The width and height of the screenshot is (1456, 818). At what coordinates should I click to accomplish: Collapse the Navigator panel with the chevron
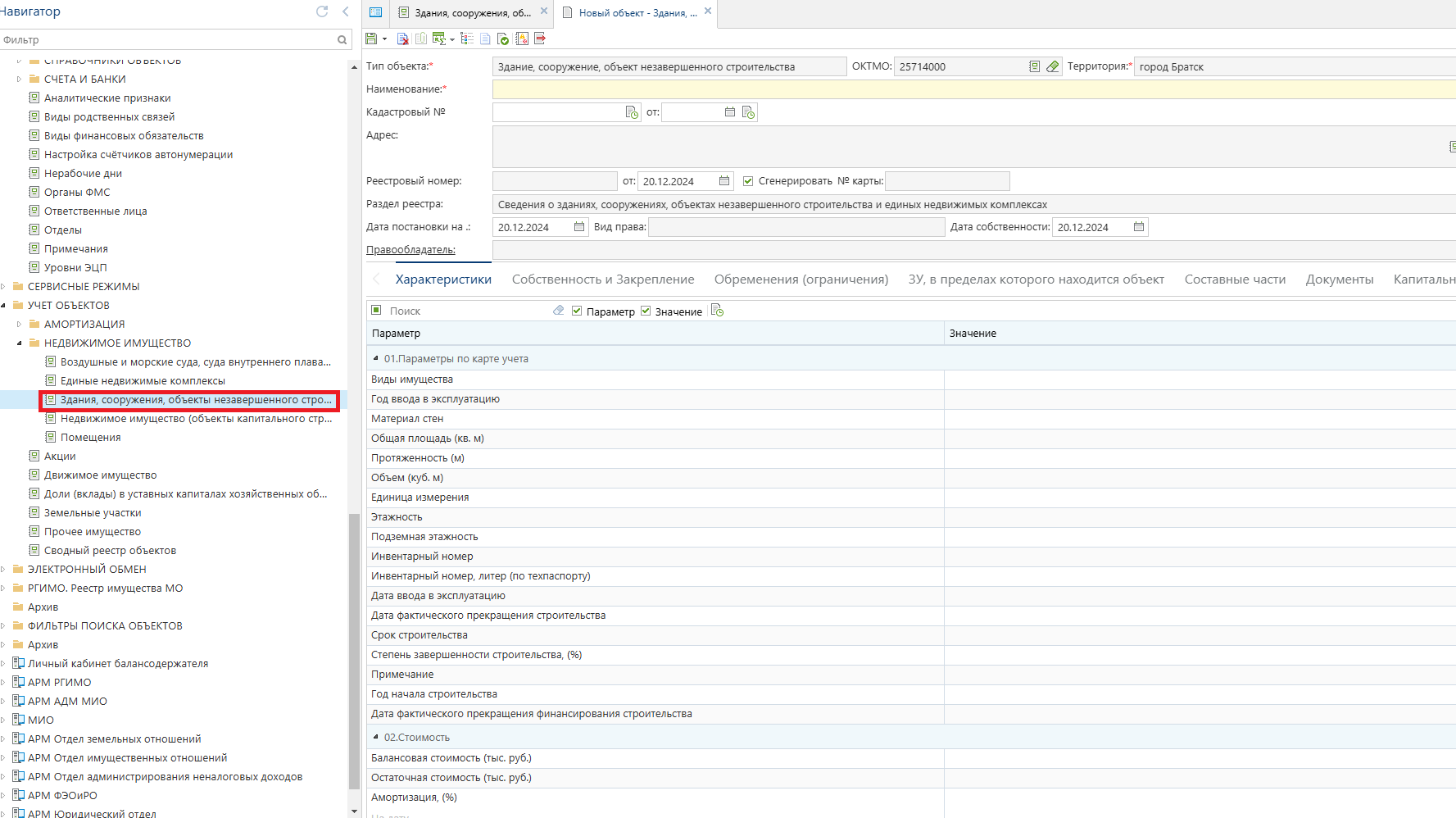[345, 11]
